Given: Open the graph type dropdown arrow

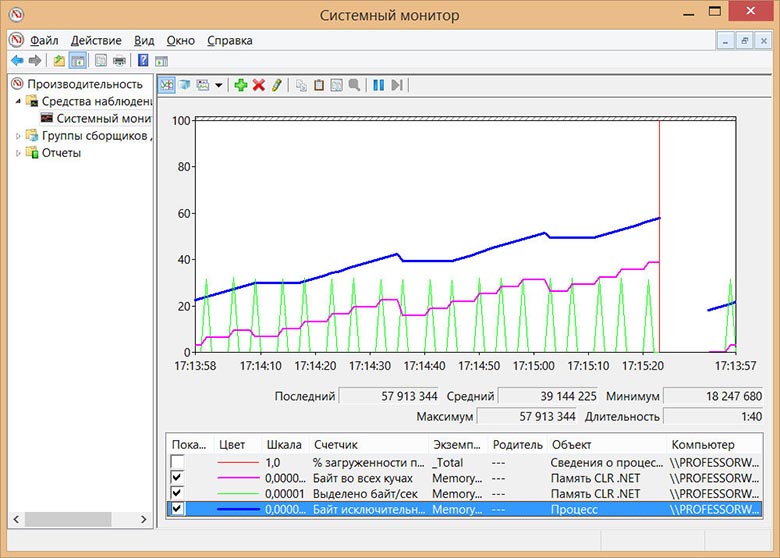Looking at the screenshot, I should point(218,86).
